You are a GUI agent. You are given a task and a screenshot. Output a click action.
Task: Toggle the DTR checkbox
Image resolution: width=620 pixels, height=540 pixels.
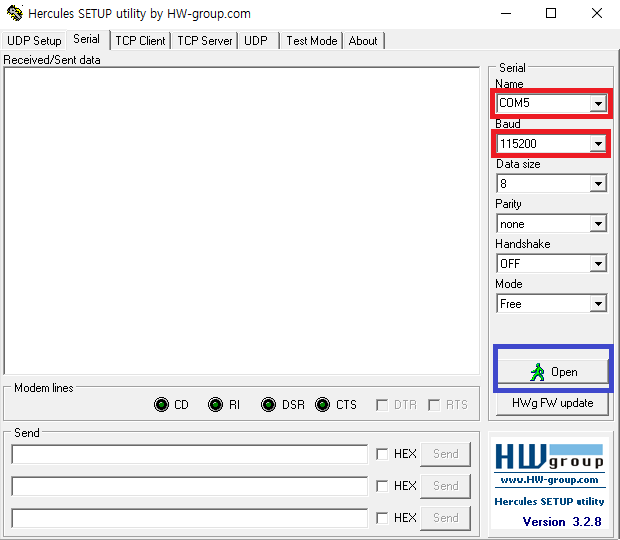tap(382, 405)
